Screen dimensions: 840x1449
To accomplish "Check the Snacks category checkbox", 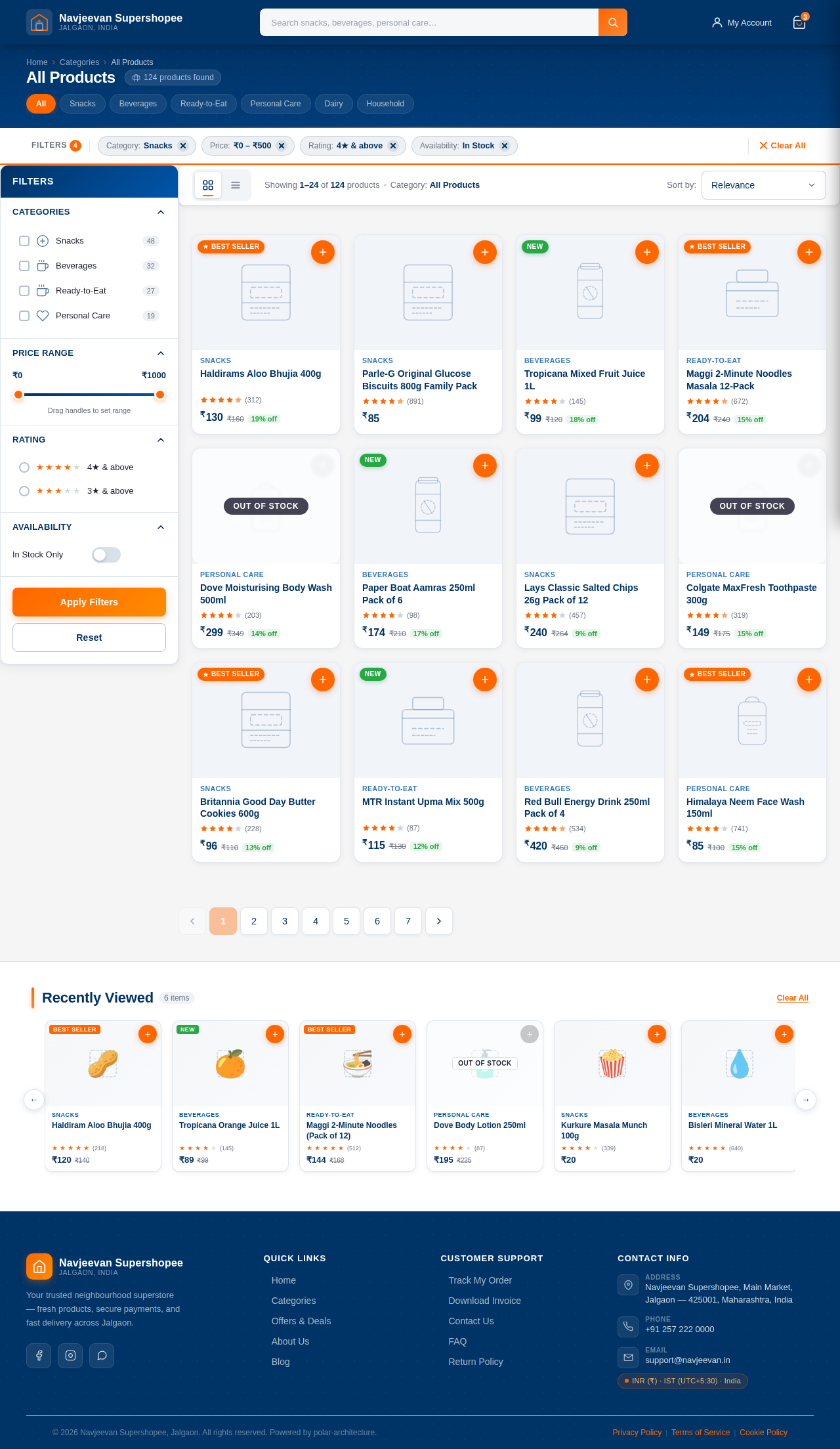I will (x=24, y=241).
